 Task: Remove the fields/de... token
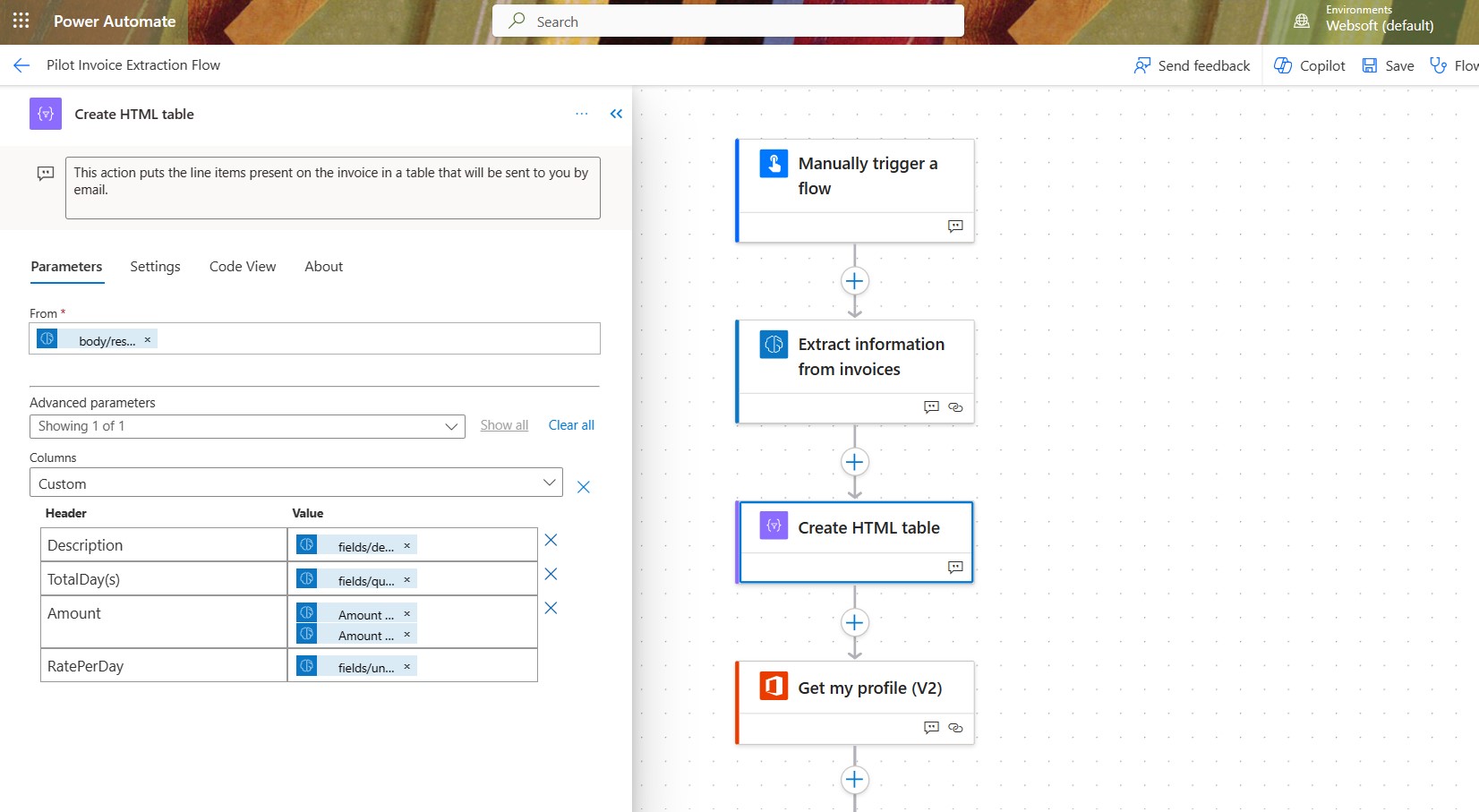pos(406,545)
